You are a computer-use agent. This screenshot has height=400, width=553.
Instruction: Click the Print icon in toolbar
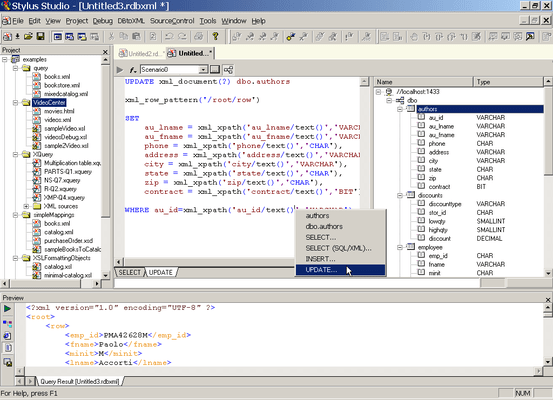(199, 36)
